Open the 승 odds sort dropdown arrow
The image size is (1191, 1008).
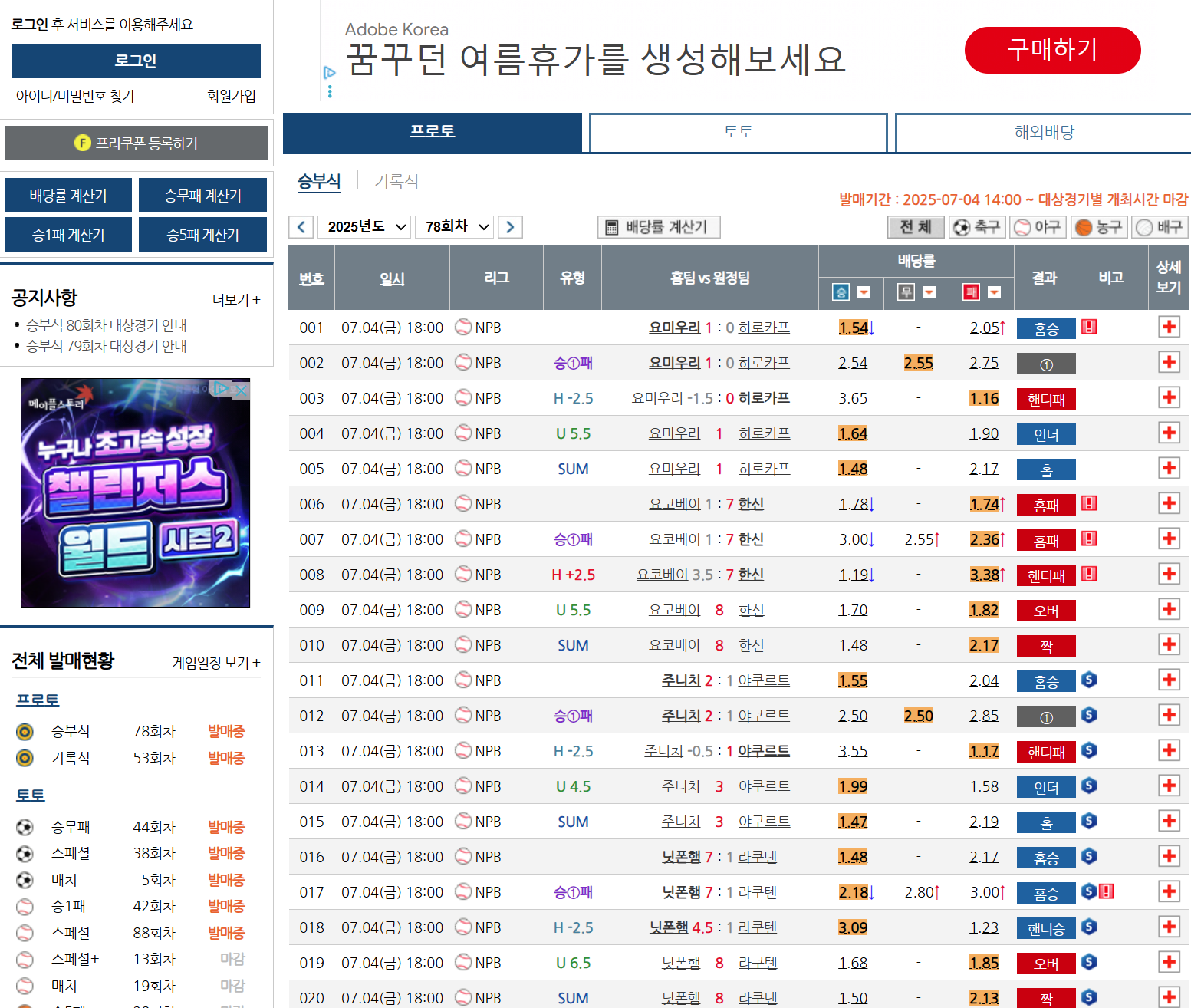coord(864,293)
